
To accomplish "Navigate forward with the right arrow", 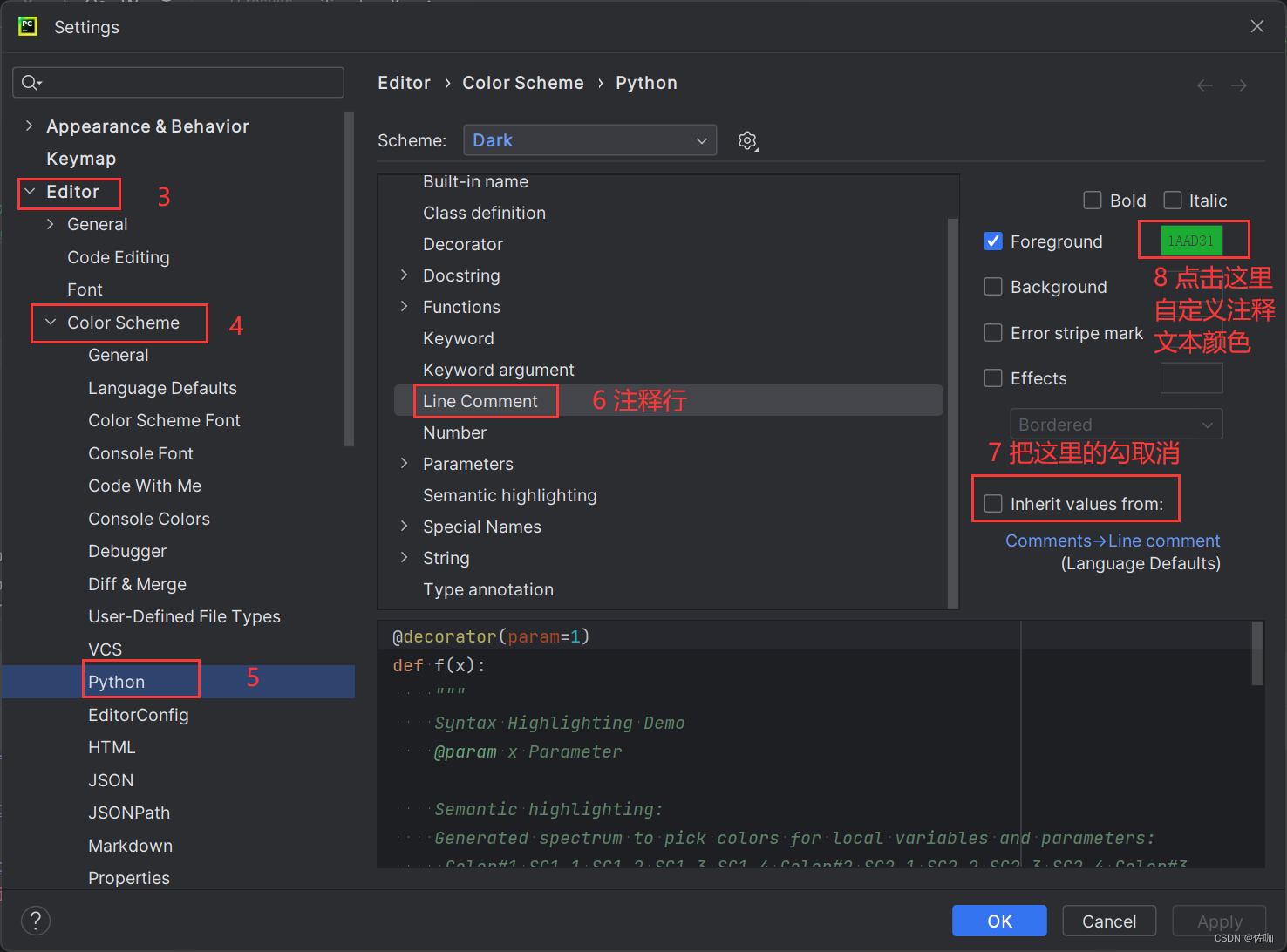I will 1239,85.
